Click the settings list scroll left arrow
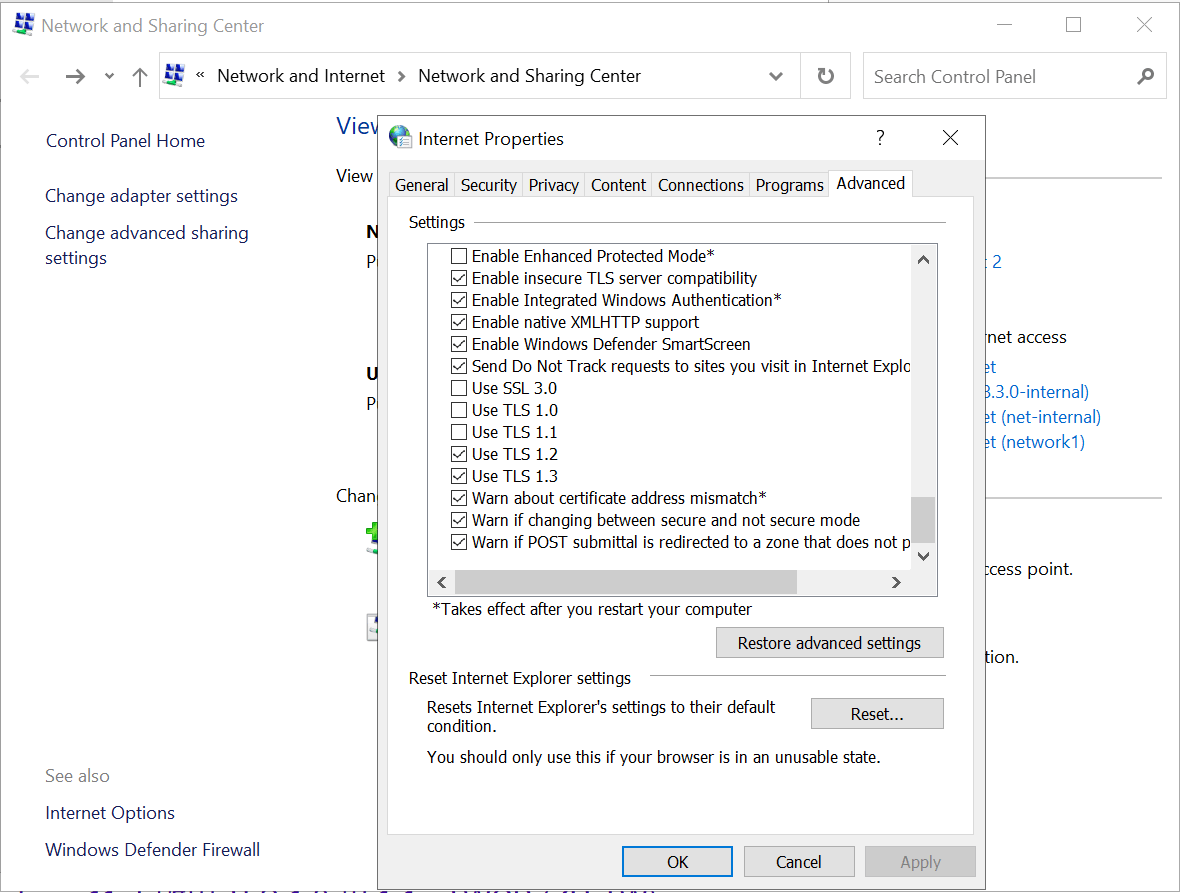 pos(442,582)
